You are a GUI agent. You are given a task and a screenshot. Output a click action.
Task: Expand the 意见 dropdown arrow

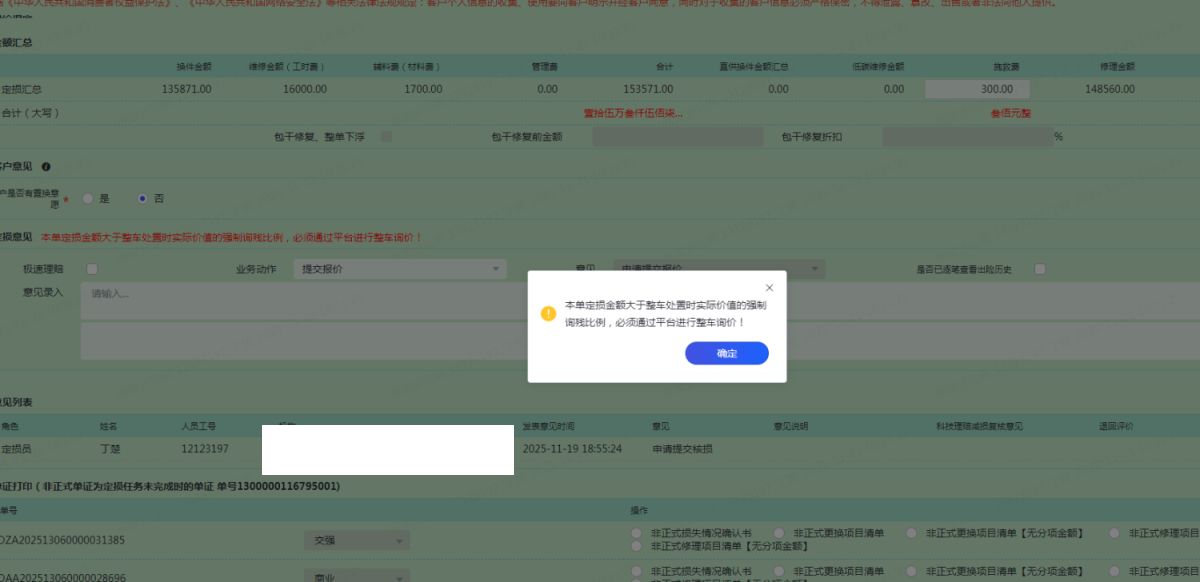coord(815,269)
